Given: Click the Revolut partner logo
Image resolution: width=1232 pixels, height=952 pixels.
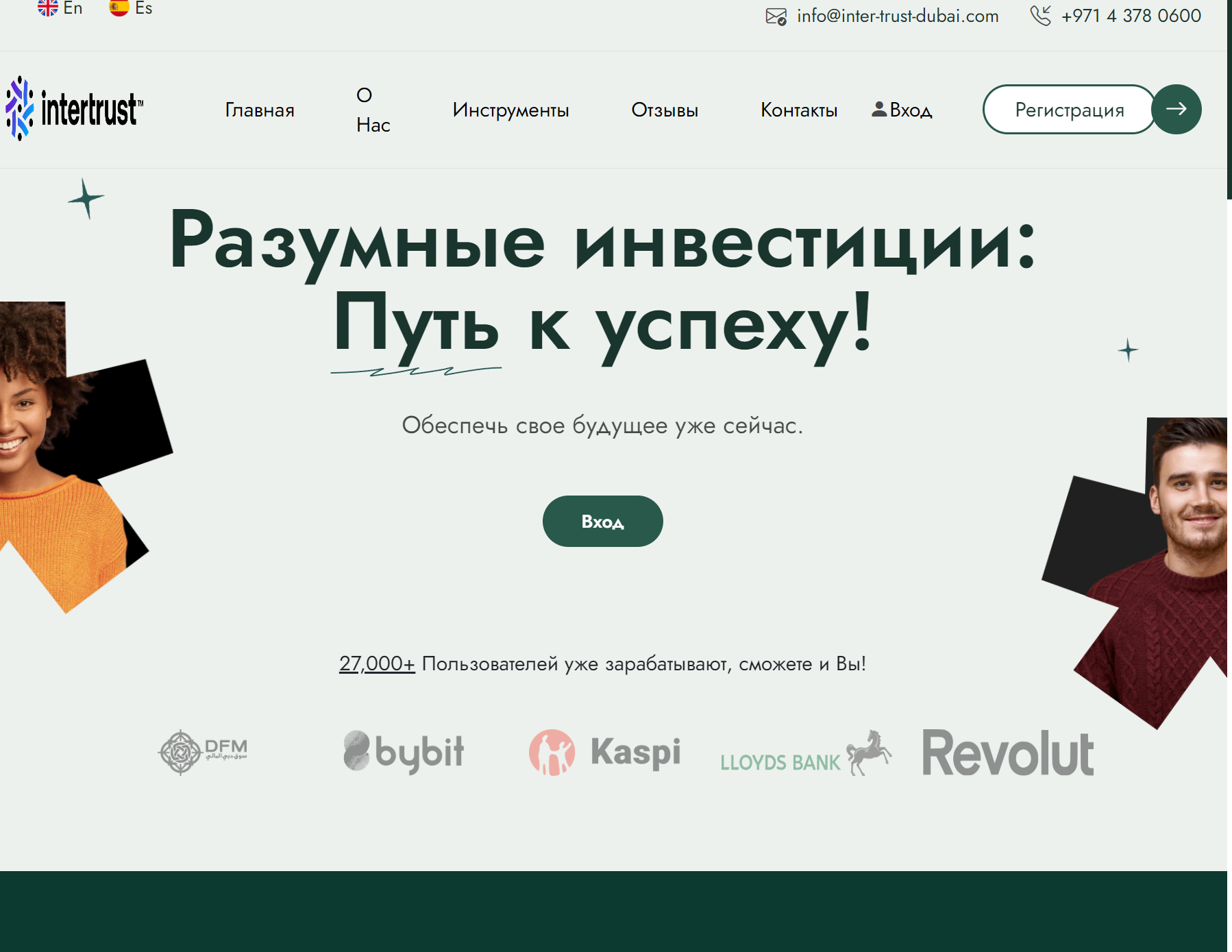Looking at the screenshot, I should click(x=1007, y=753).
